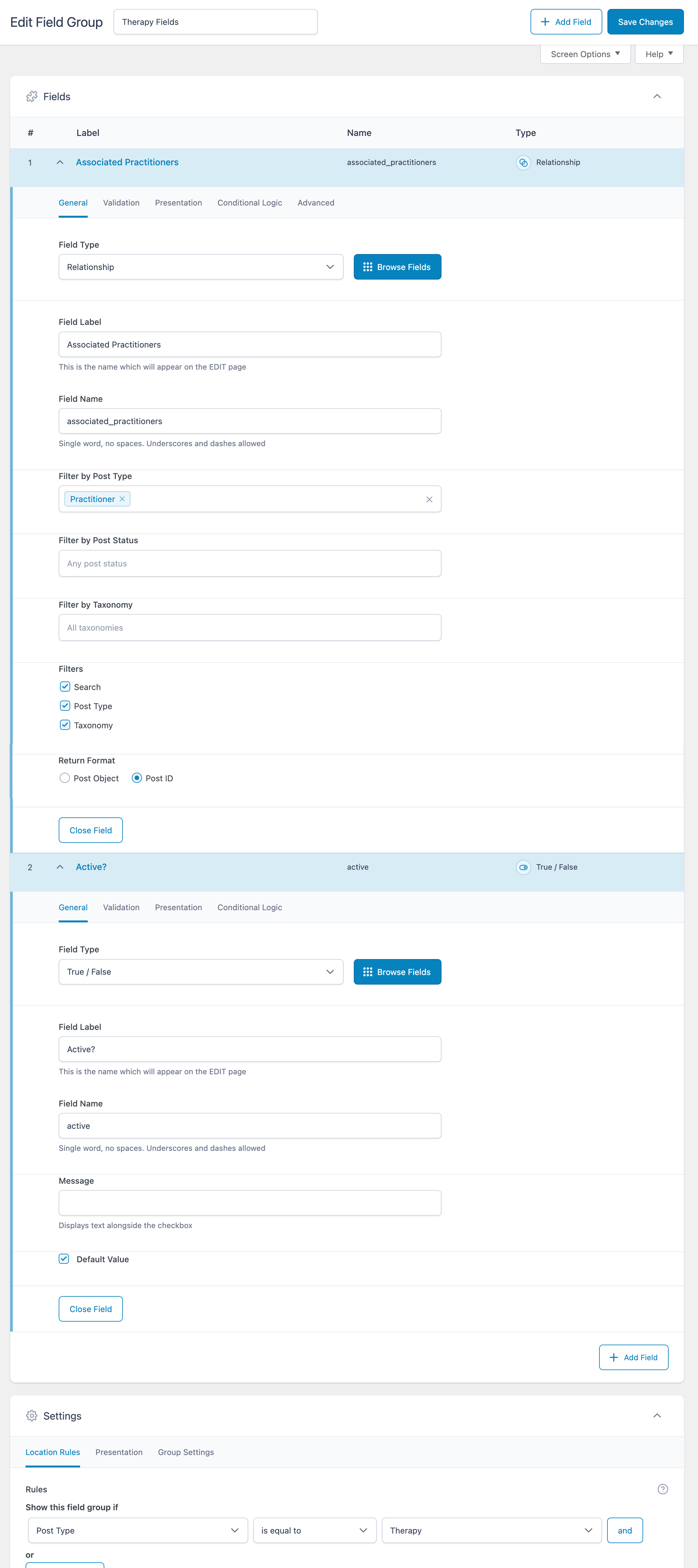Screen dimensions: 698x1568
Task: Click the bottom Add Field button
Action: point(634,1358)
